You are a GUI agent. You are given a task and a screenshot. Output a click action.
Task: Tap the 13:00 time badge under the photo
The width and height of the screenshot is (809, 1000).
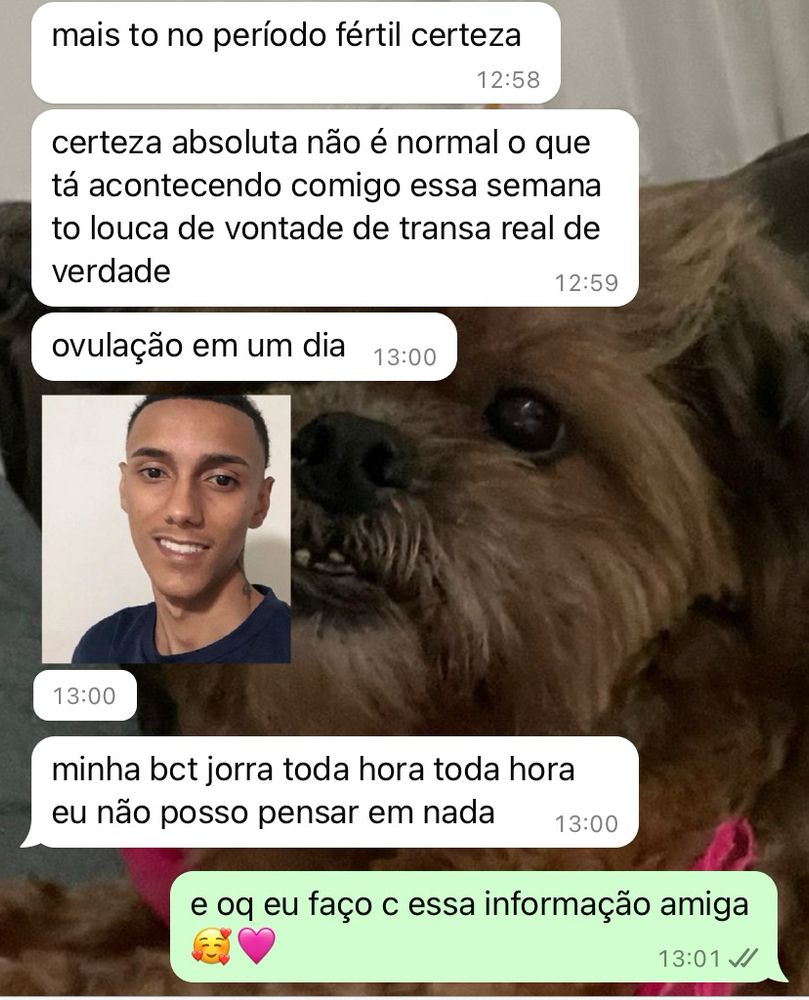(x=85, y=696)
